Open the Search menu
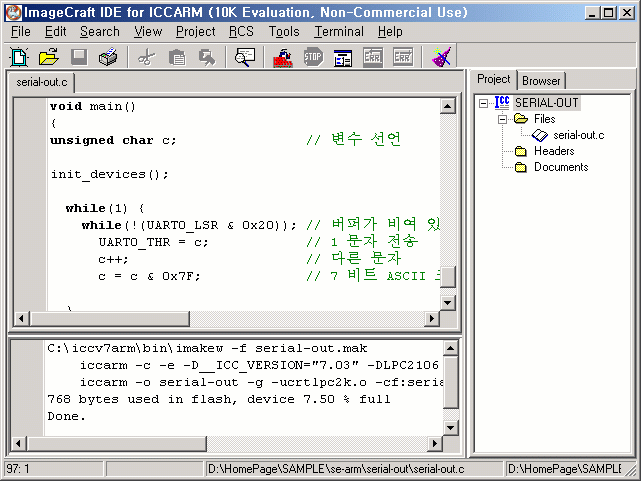This screenshot has height=481, width=641. (x=100, y=31)
